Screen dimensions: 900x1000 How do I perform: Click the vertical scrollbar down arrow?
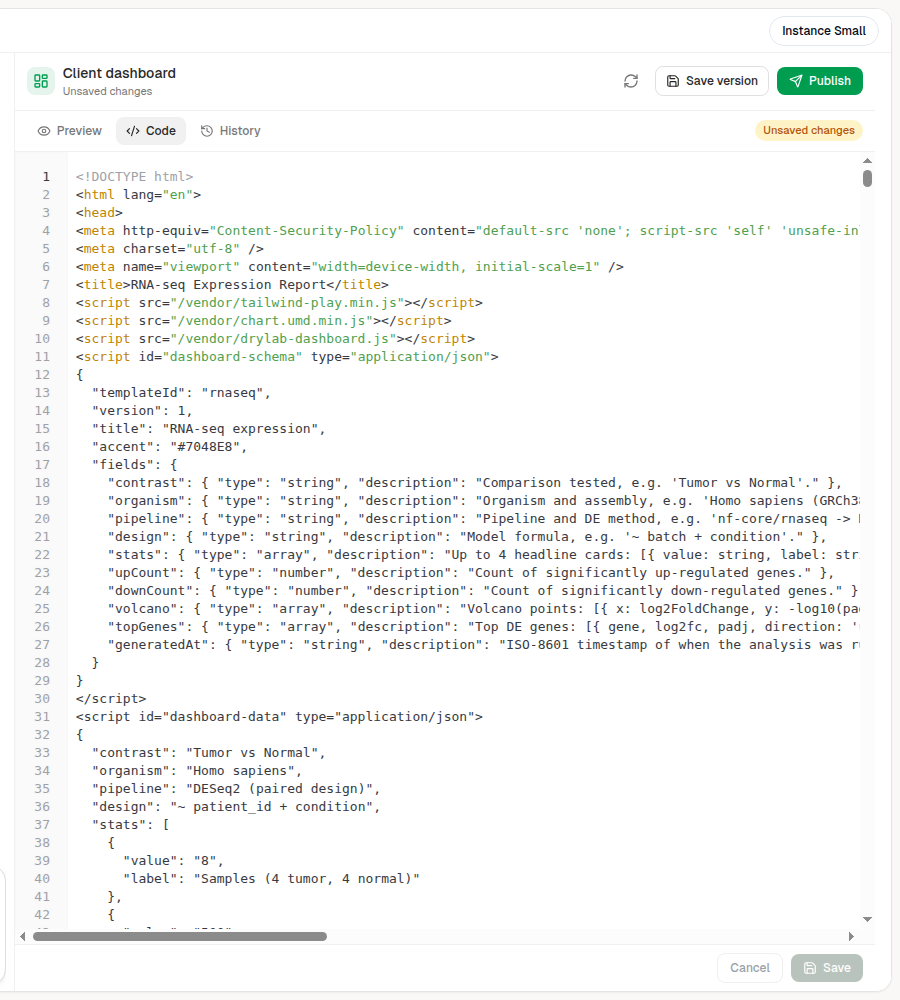coord(867,919)
